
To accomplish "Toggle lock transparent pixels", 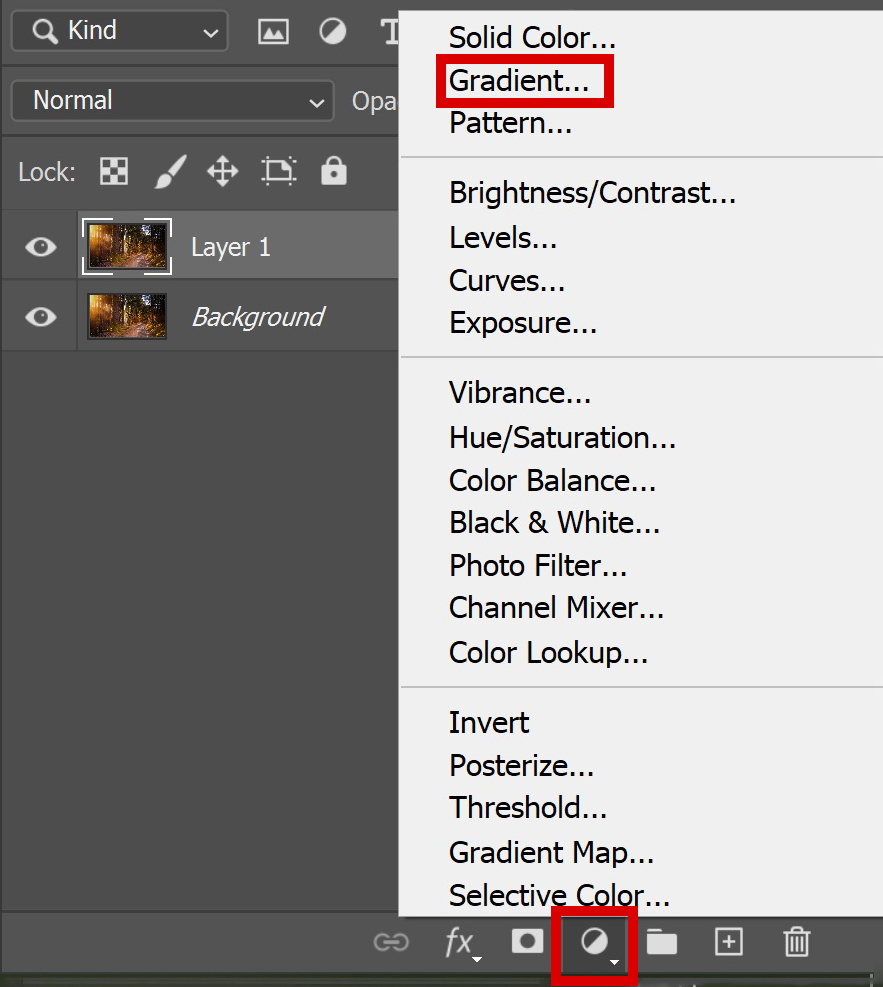I will tap(114, 171).
